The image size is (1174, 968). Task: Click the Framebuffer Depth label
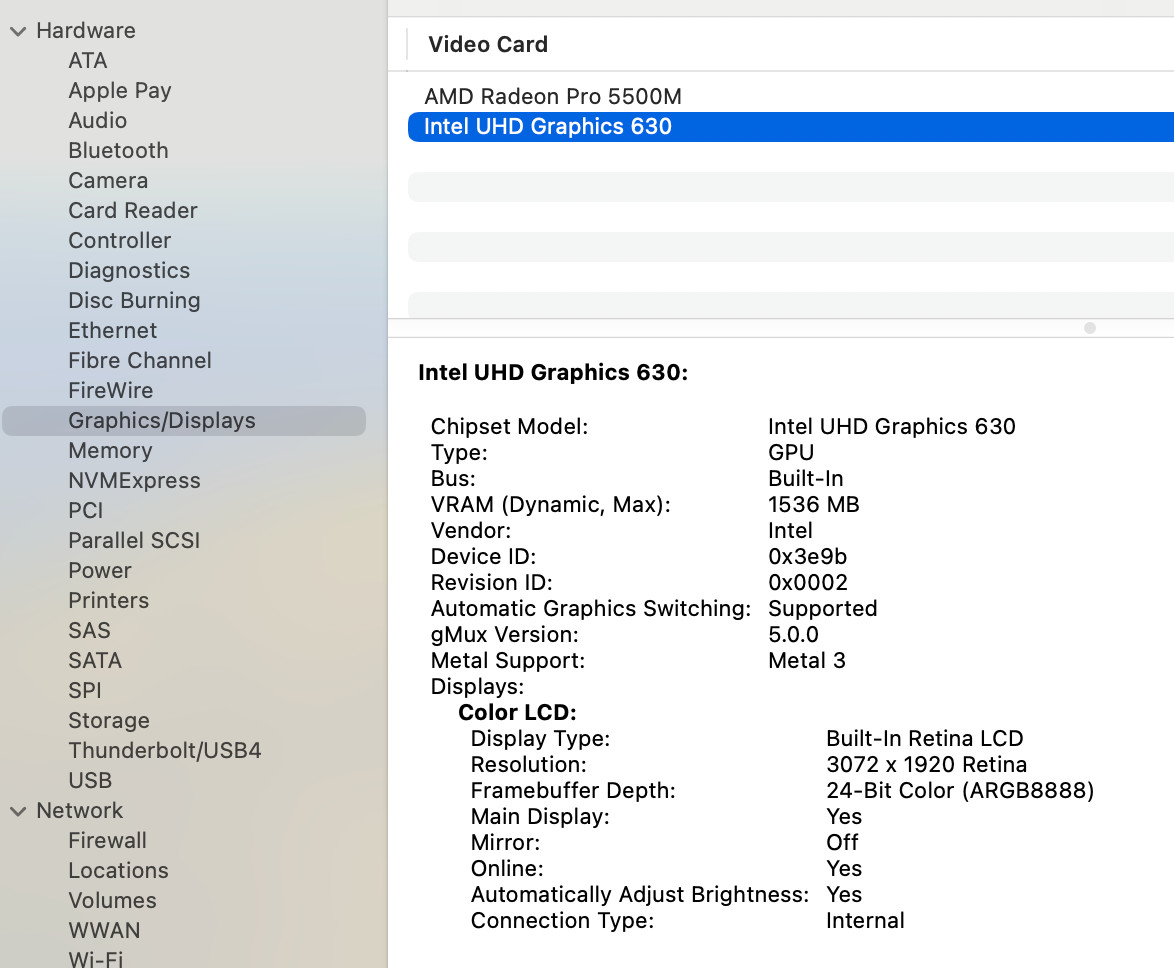click(573, 791)
